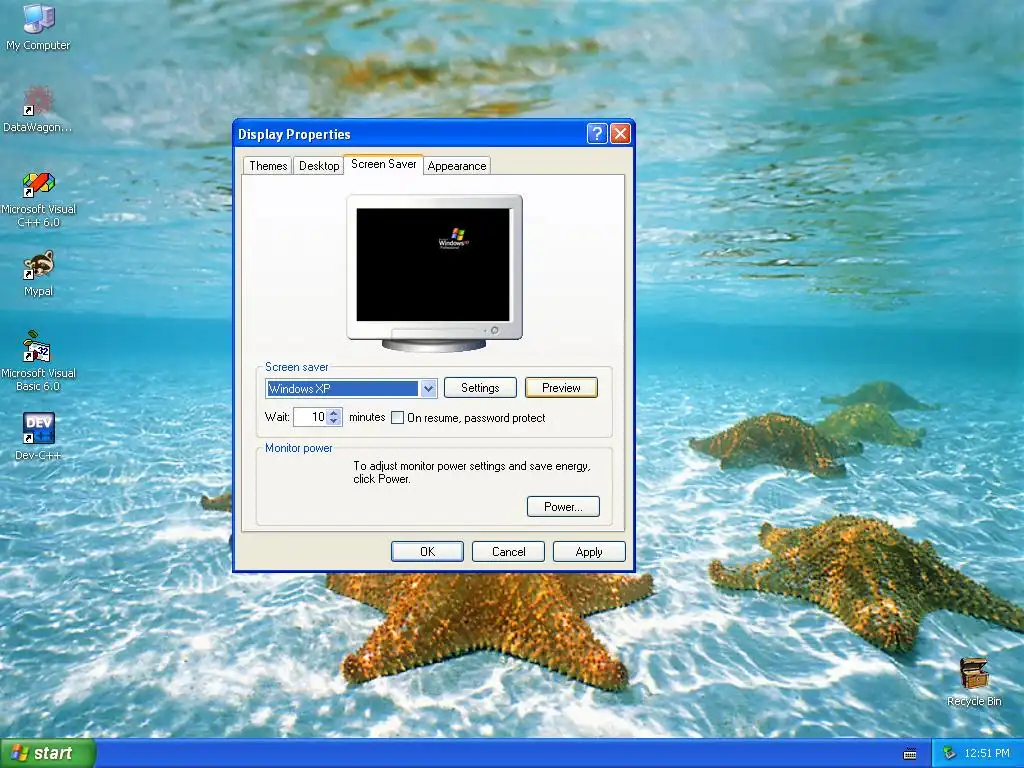
Task: Increase wait minutes with up arrow
Action: (334, 413)
